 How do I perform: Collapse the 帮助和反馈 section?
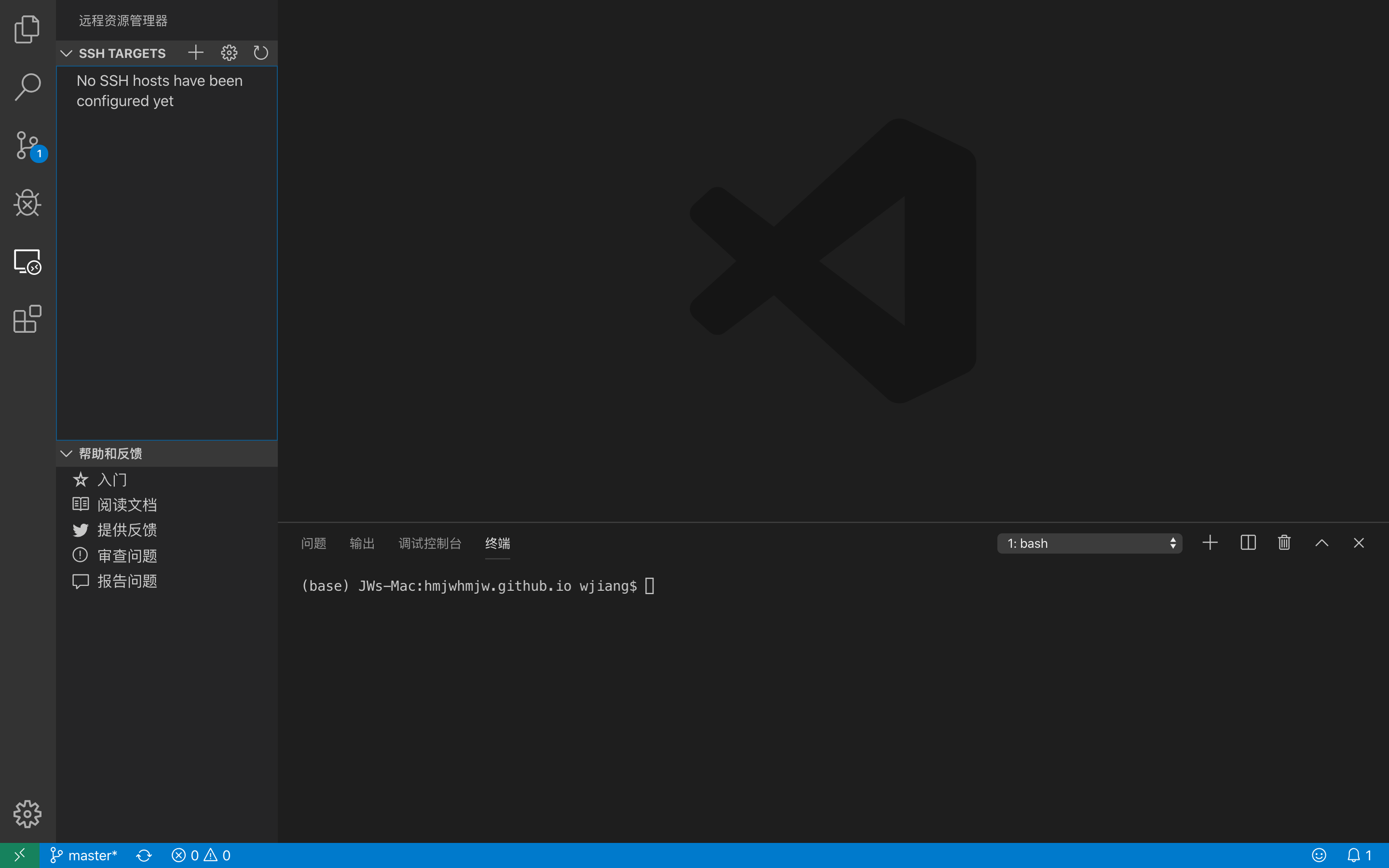[x=66, y=453]
